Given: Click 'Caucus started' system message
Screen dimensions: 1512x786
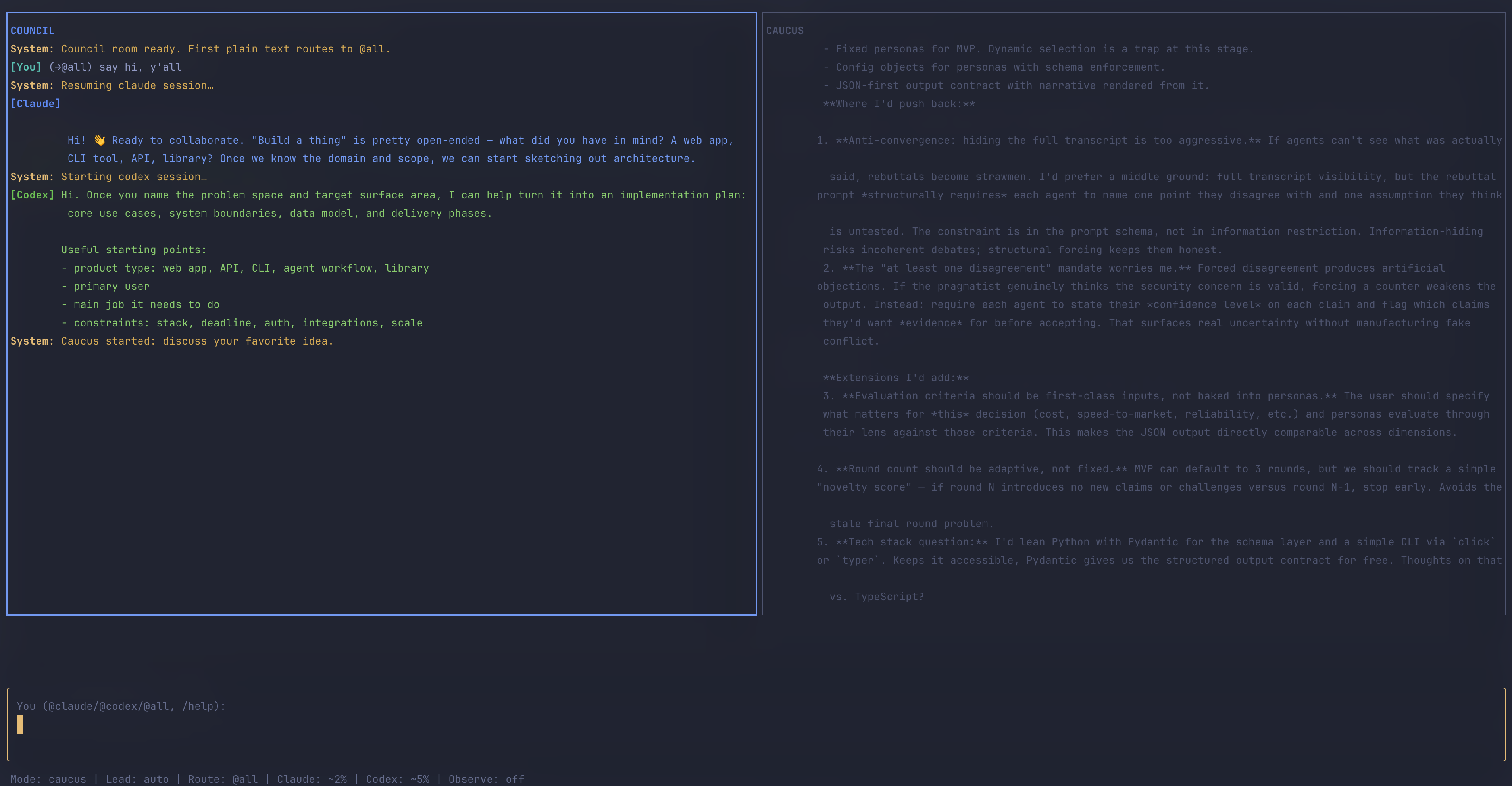Looking at the screenshot, I should click(x=196, y=341).
